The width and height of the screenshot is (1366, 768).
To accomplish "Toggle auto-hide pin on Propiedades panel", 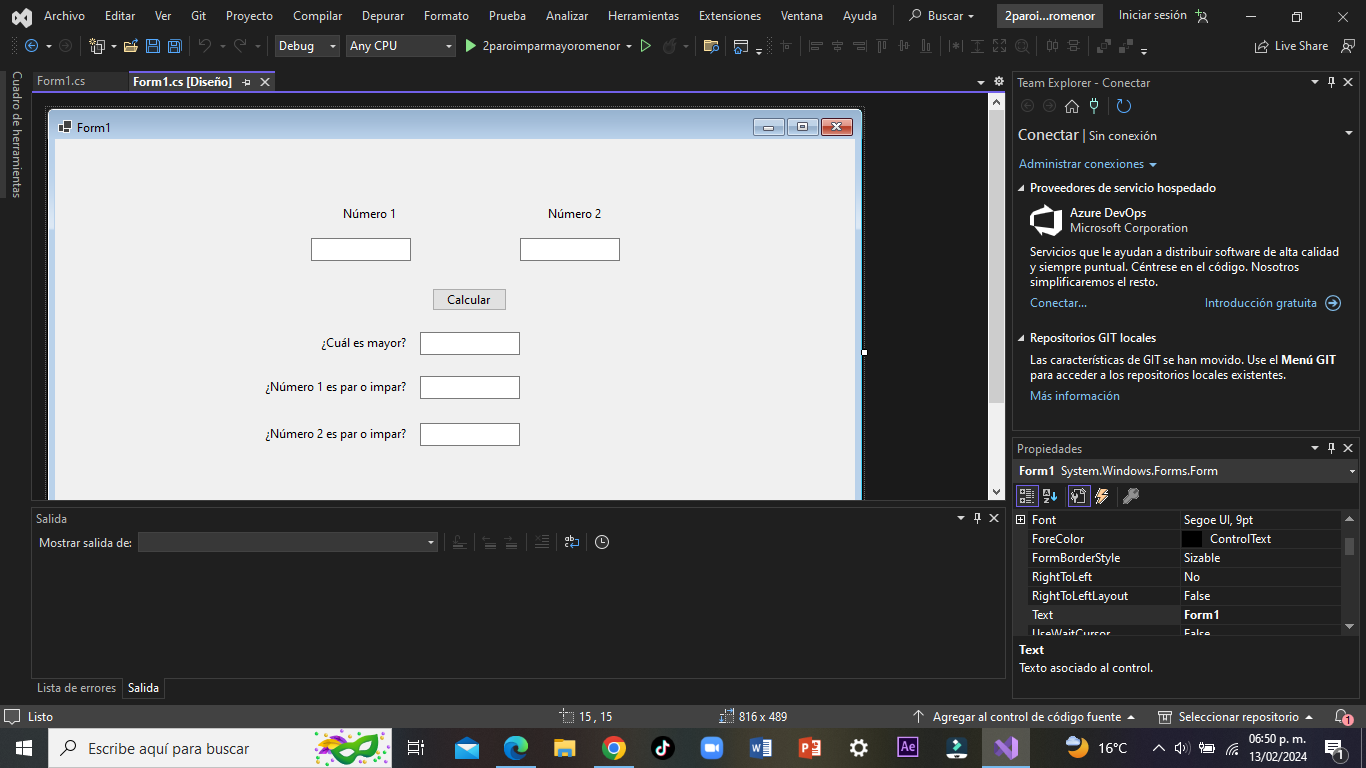I will (1331, 448).
